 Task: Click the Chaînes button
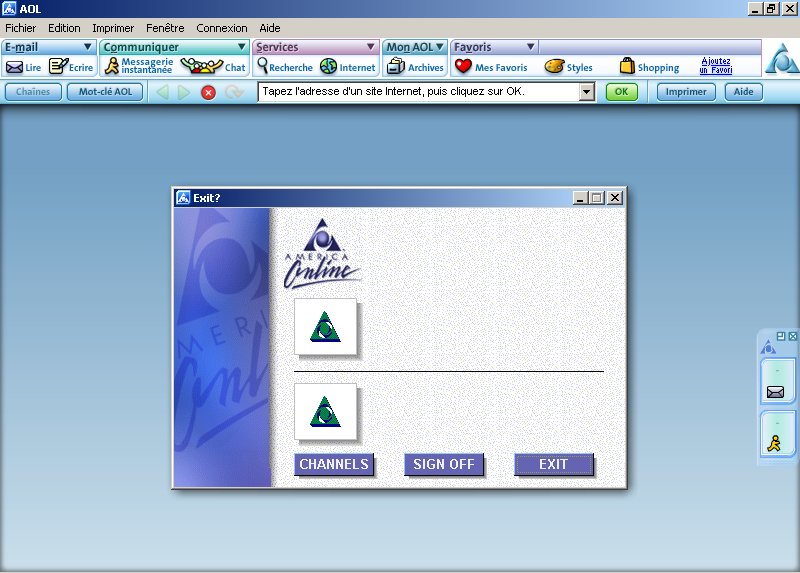pos(33,92)
